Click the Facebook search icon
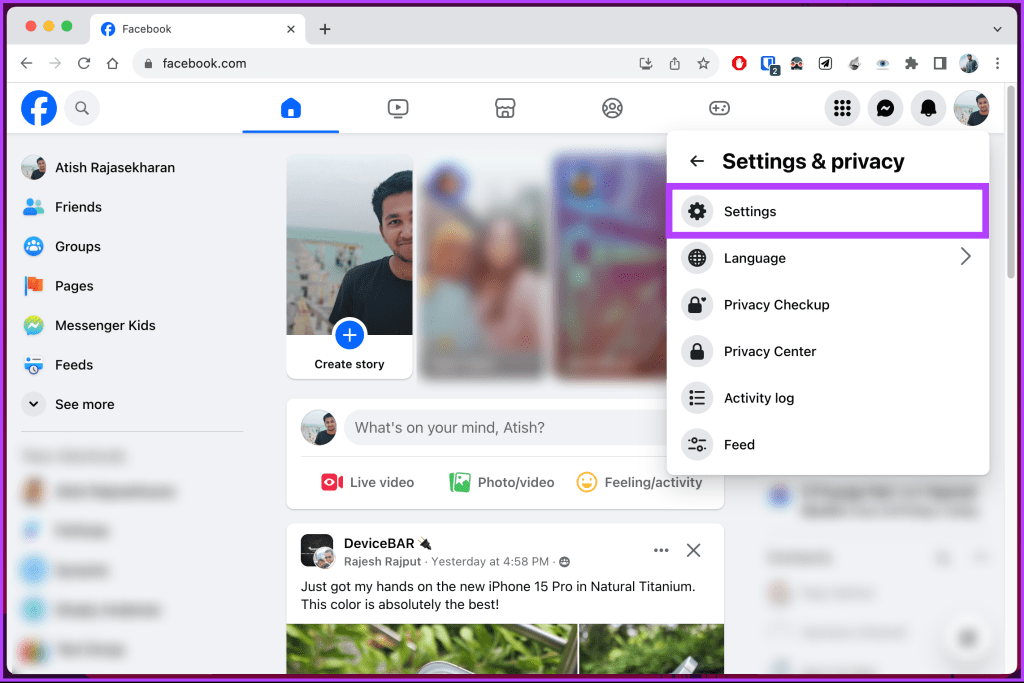This screenshot has height=683, width=1024. pos(82,108)
